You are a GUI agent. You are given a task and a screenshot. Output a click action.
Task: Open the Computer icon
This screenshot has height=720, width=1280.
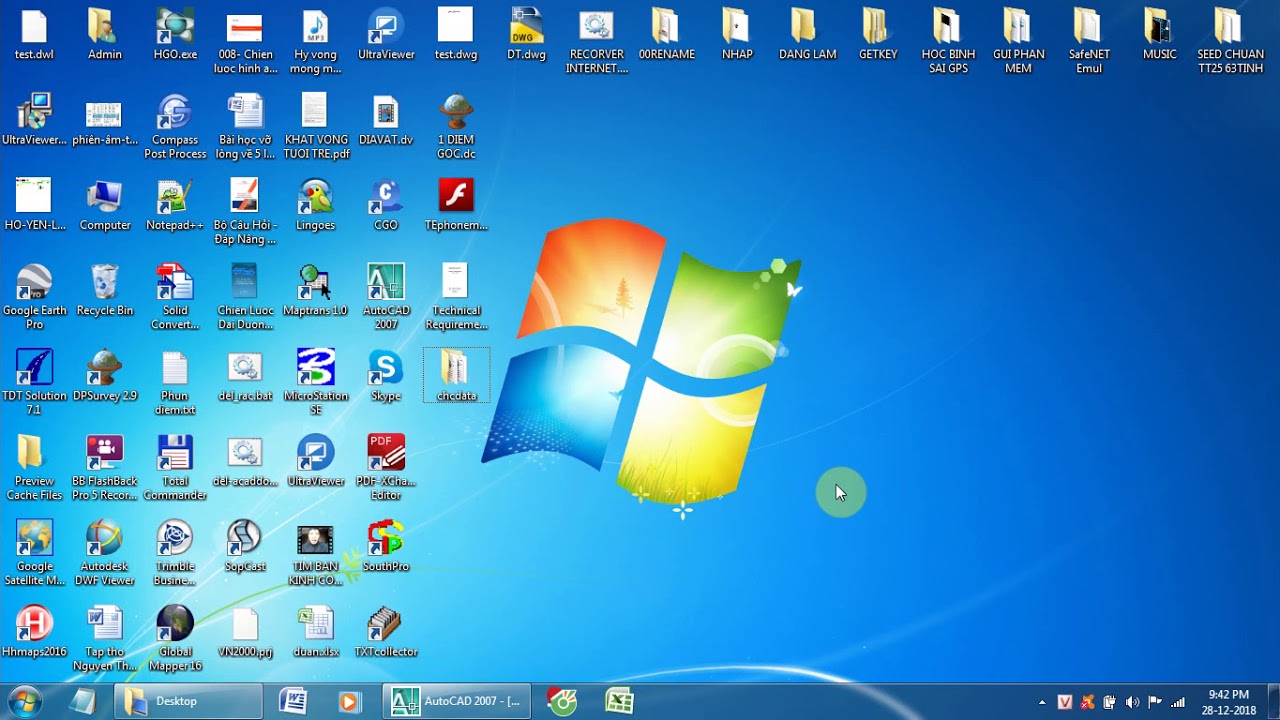click(x=105, y=204)
